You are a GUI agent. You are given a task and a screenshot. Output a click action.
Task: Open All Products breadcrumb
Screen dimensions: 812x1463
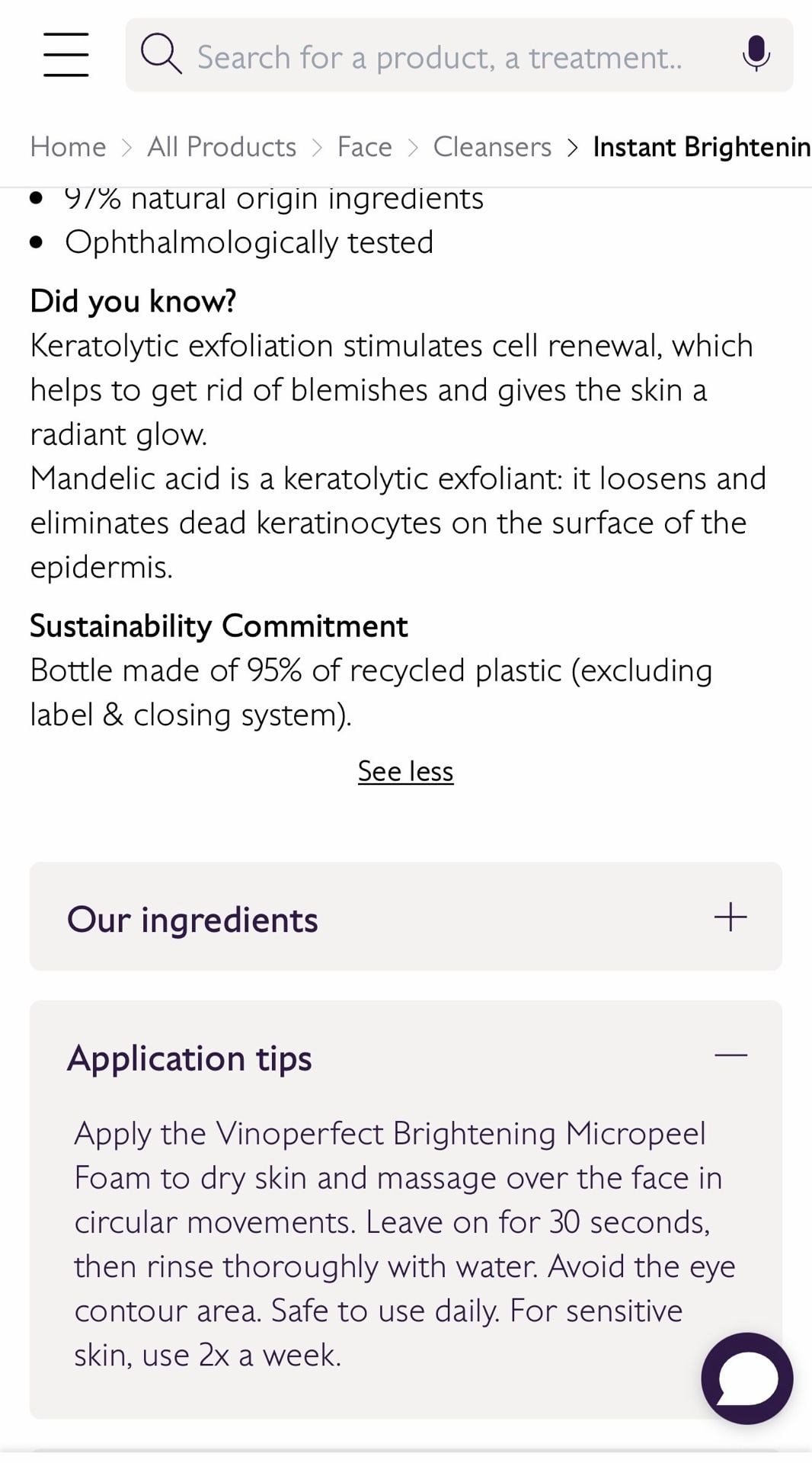pos(222,146)
